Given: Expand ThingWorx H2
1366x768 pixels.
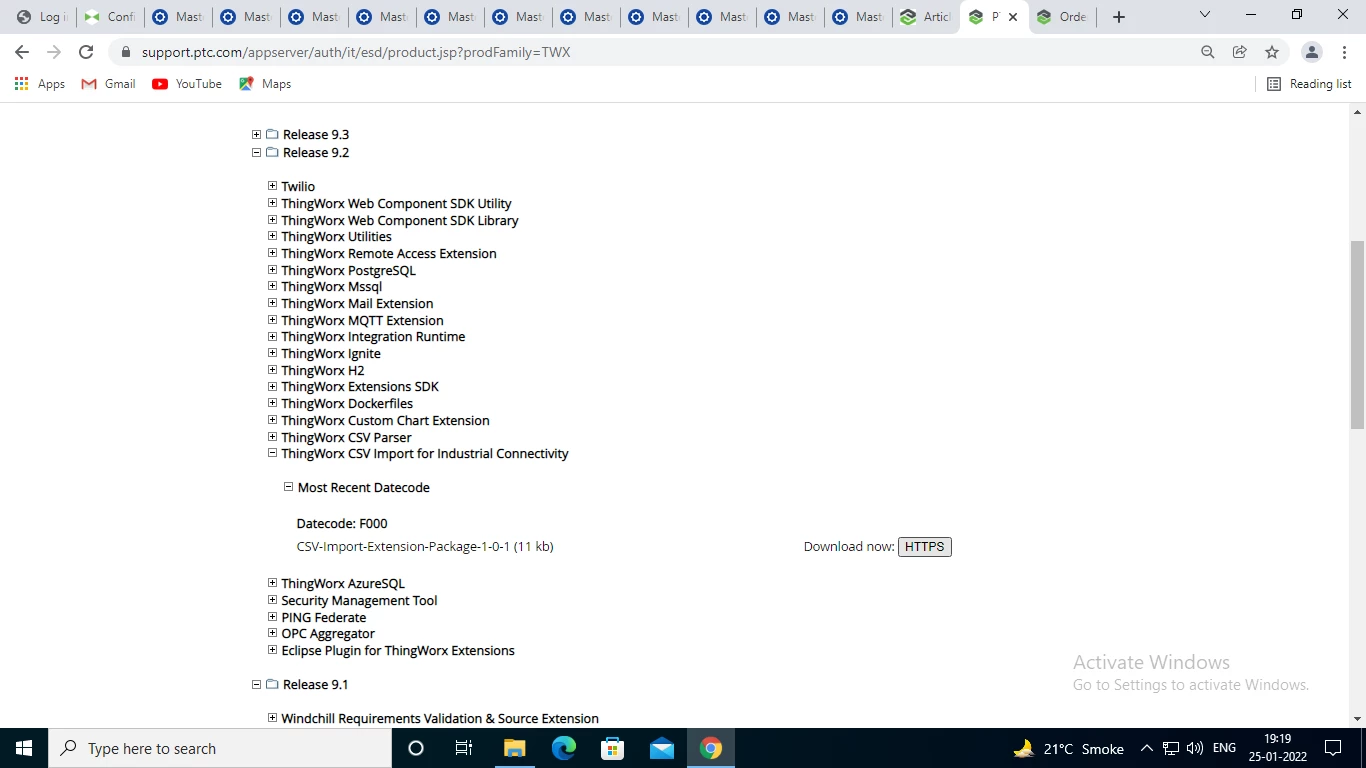Looking at the screenshot, I should click(272, 370).
